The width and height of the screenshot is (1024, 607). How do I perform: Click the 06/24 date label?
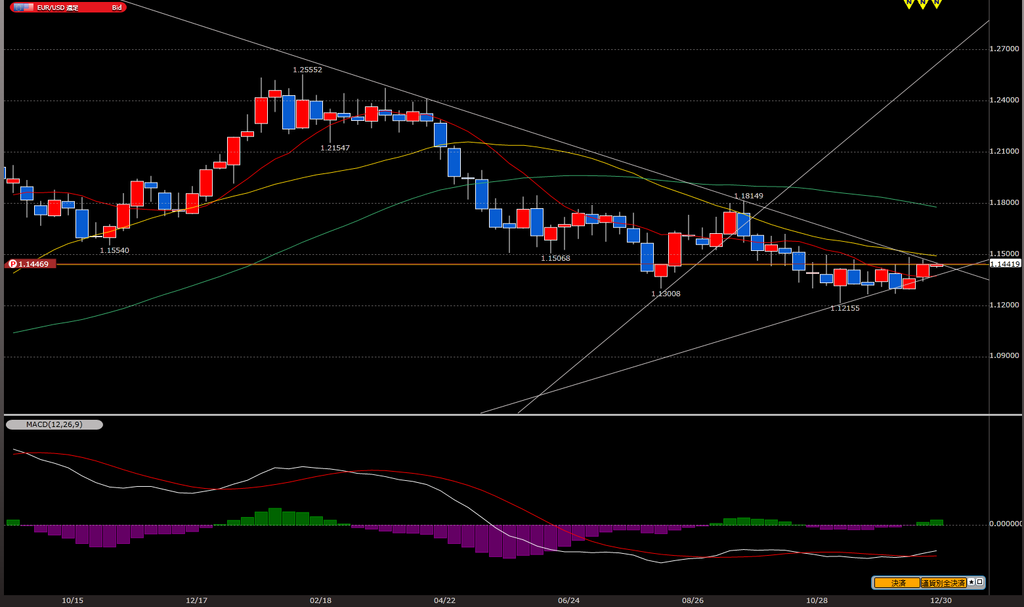569,600
